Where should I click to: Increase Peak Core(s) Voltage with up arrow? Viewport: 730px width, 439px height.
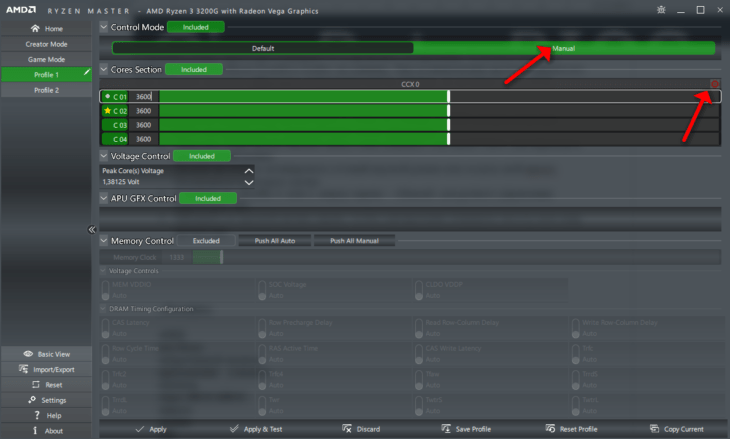(x=249, y=171)
